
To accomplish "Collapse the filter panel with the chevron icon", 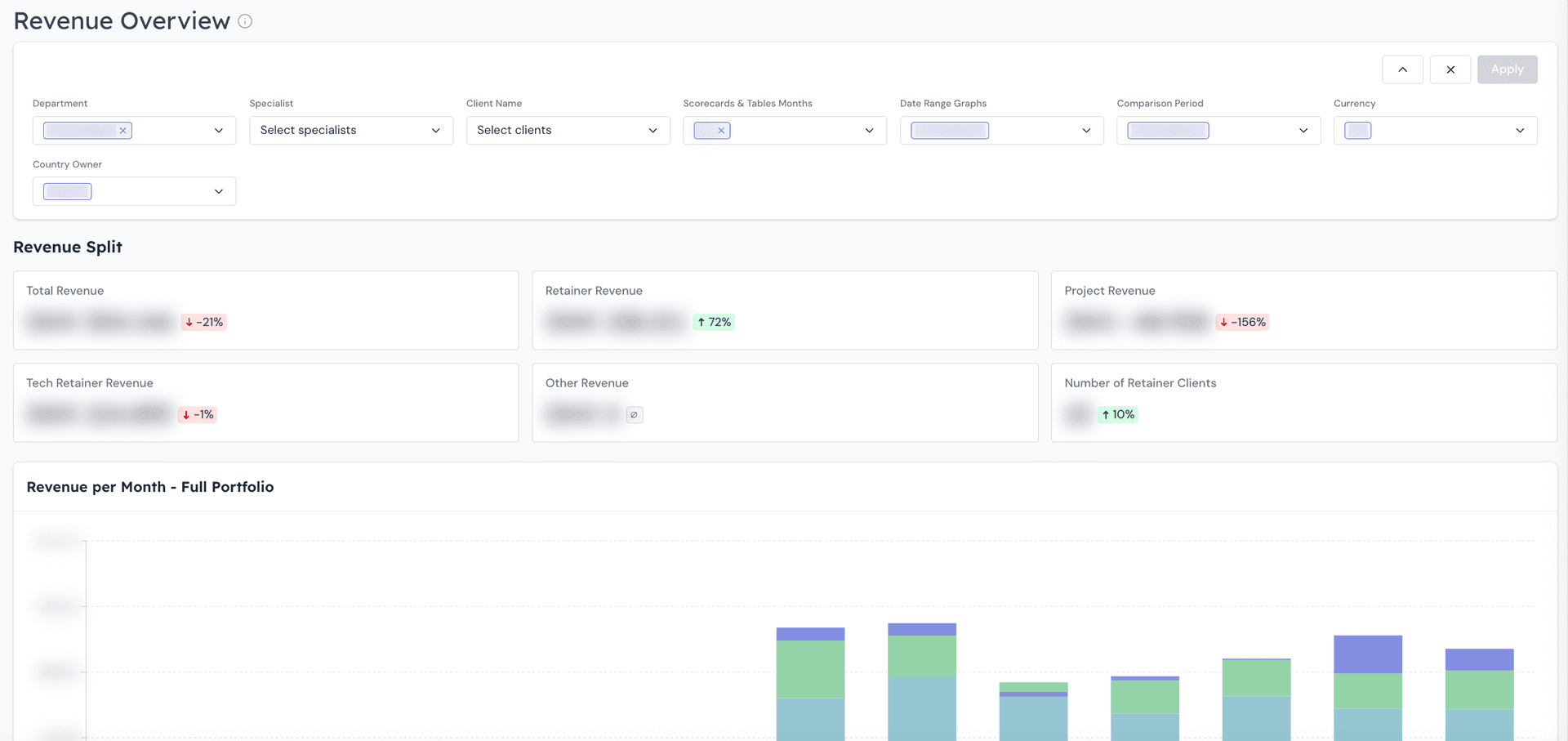I will [x=1402, y=69].
